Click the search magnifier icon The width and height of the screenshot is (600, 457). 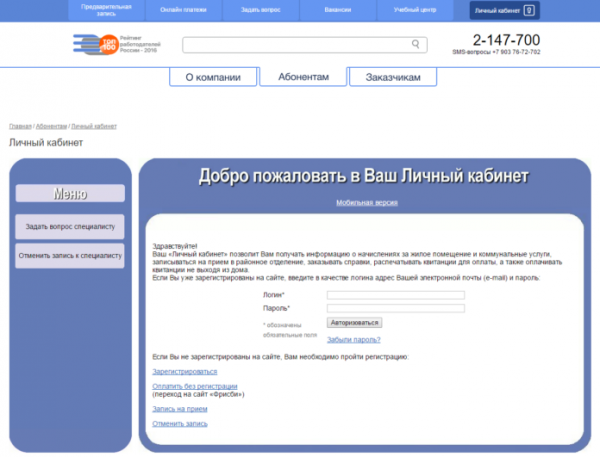416,44
